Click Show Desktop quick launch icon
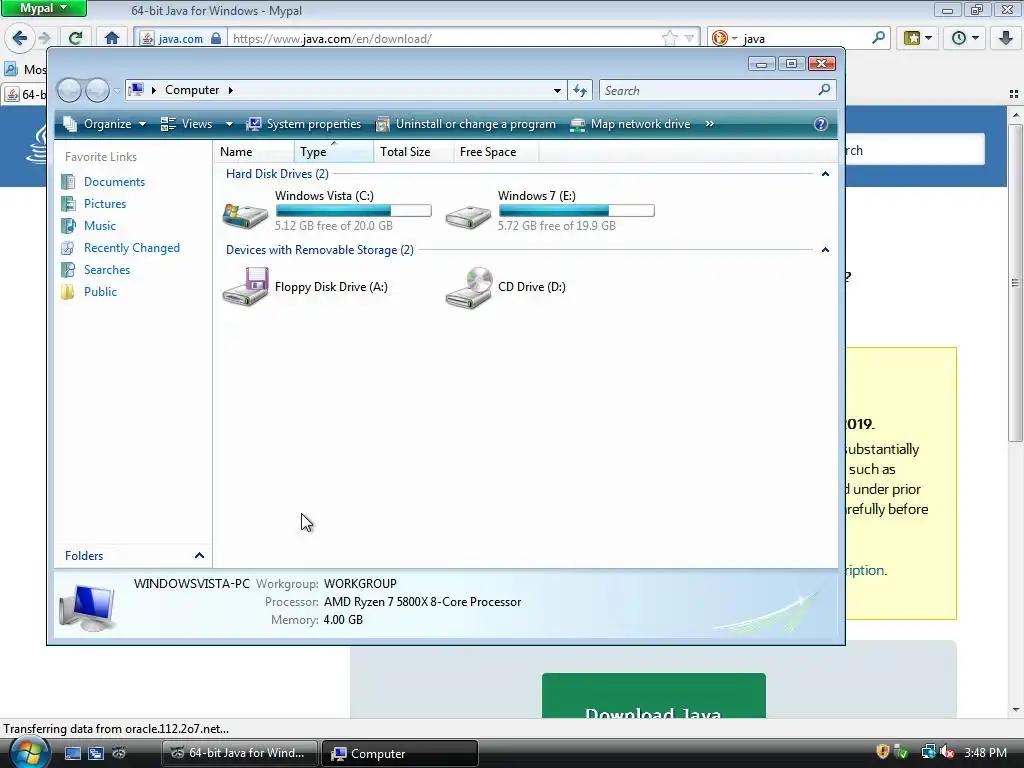 point(72,753)
